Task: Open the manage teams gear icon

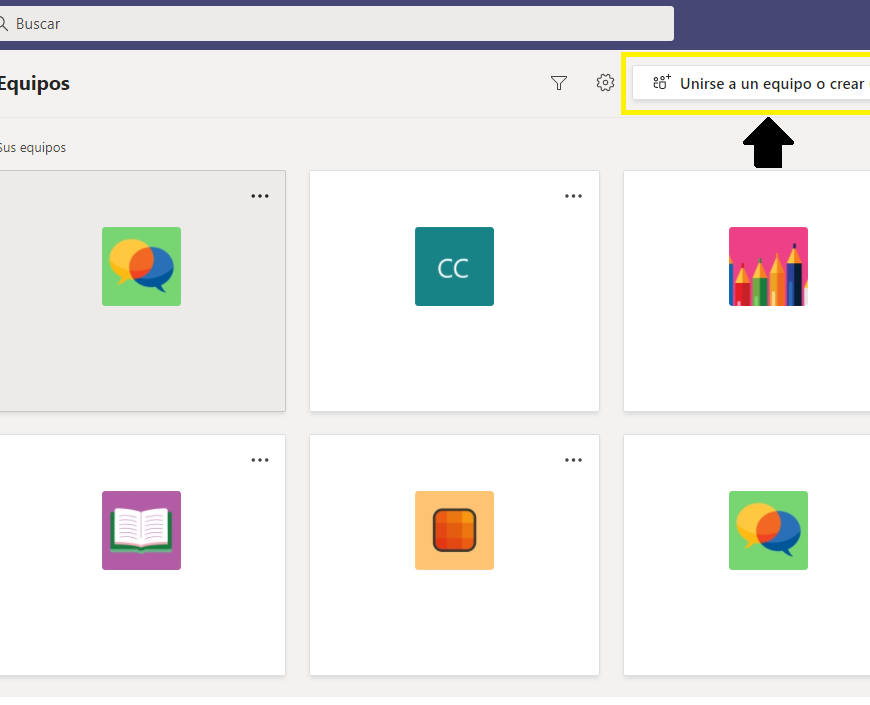Action: (605, 83)
